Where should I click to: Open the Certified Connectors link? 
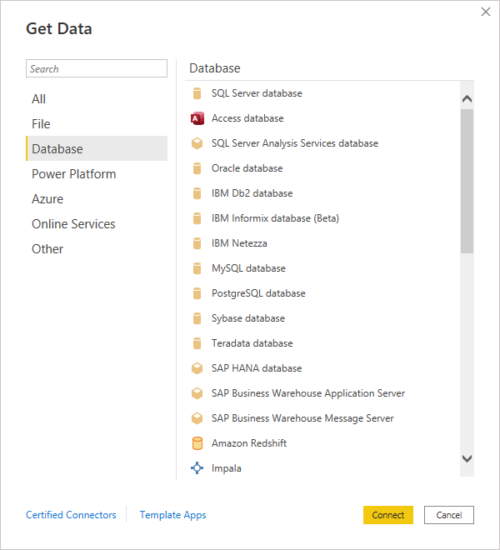pos(71,515)
